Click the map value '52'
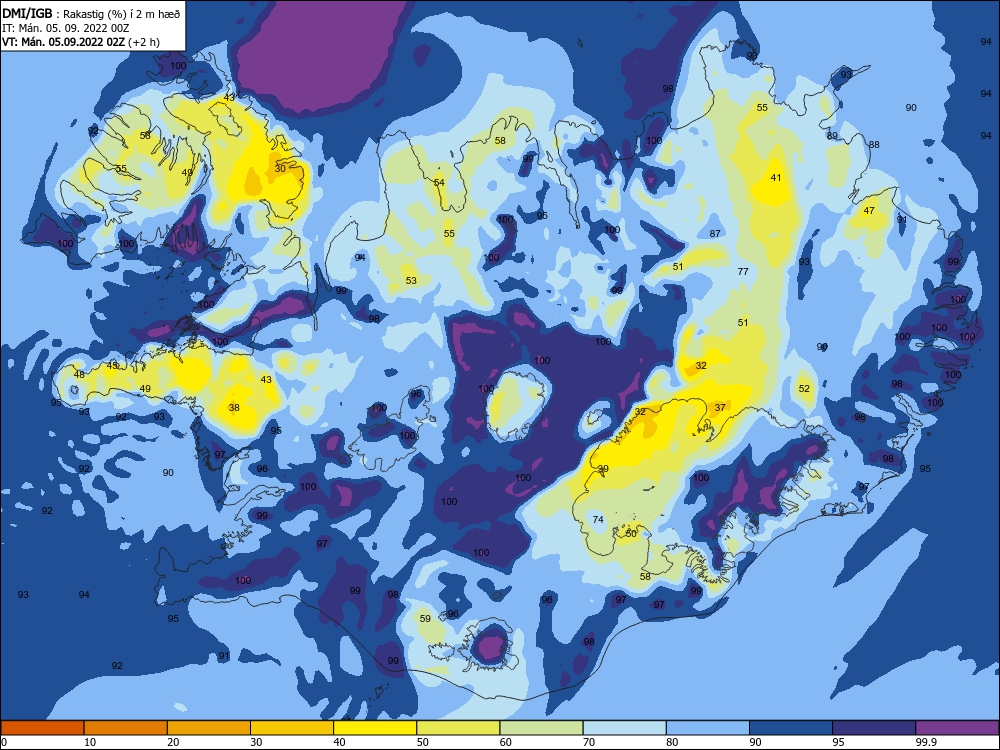 click(804, 388)
